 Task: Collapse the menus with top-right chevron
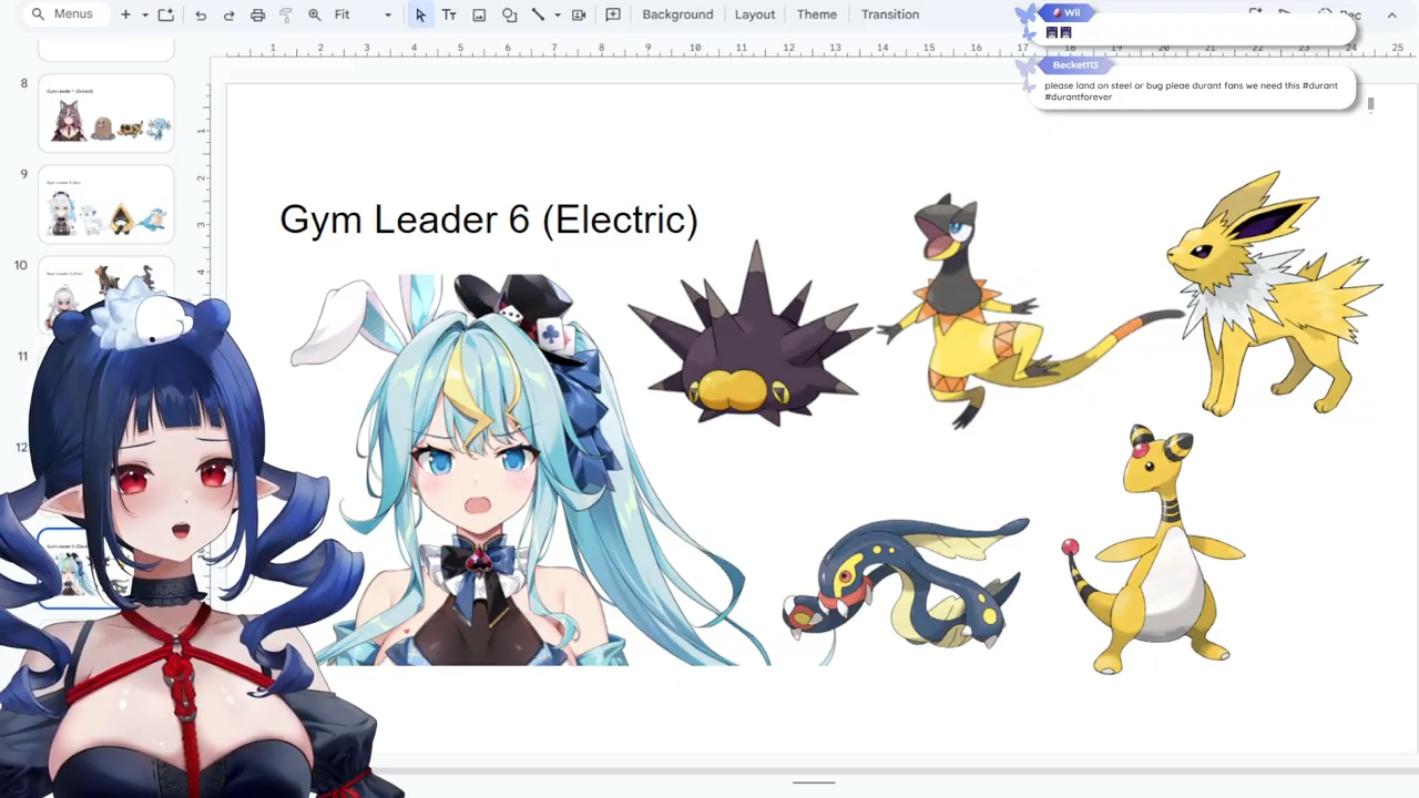point(1391,15)
